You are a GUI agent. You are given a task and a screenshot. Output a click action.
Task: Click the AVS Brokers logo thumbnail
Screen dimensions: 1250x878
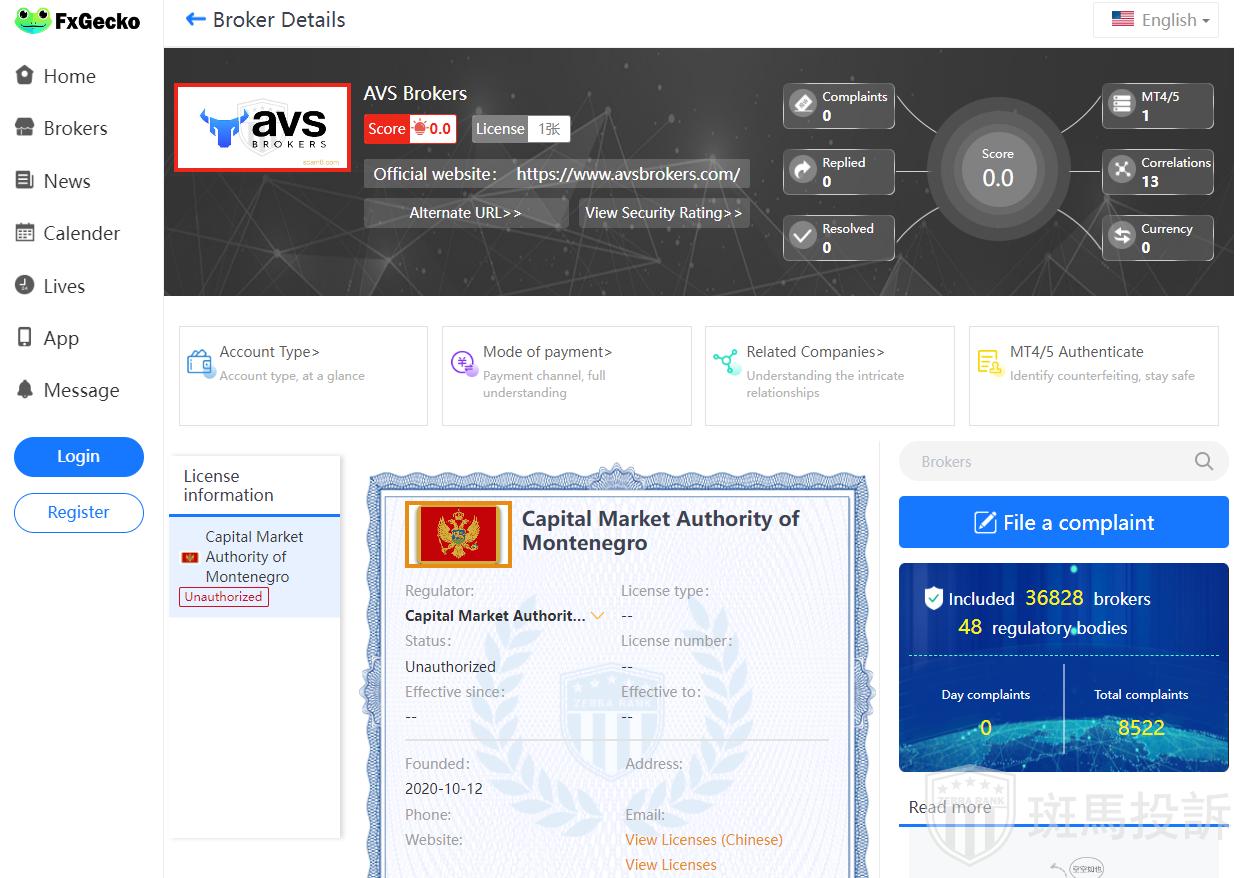tap(263, 127)
